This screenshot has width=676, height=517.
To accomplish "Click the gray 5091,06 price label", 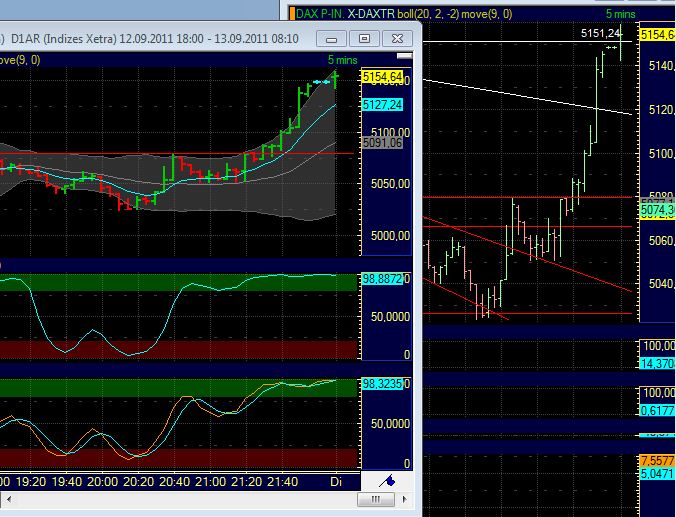I will [382, 143].
